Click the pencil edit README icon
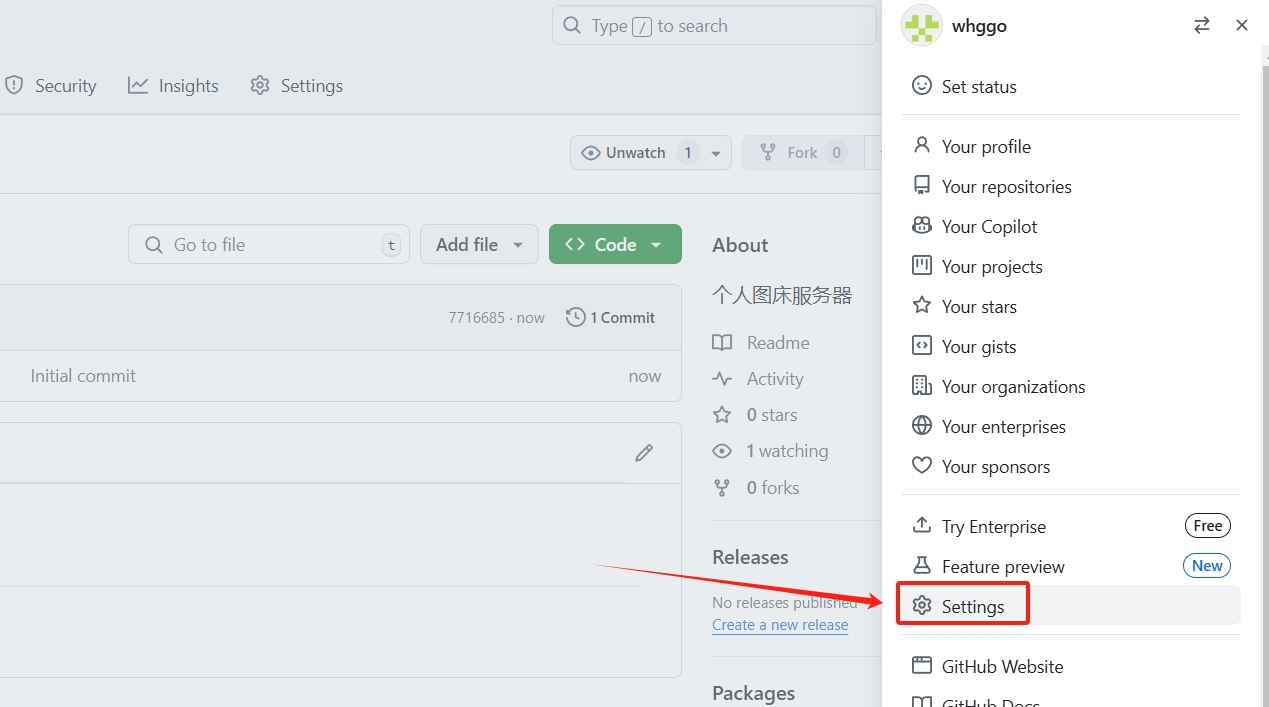 click(644, 453)
